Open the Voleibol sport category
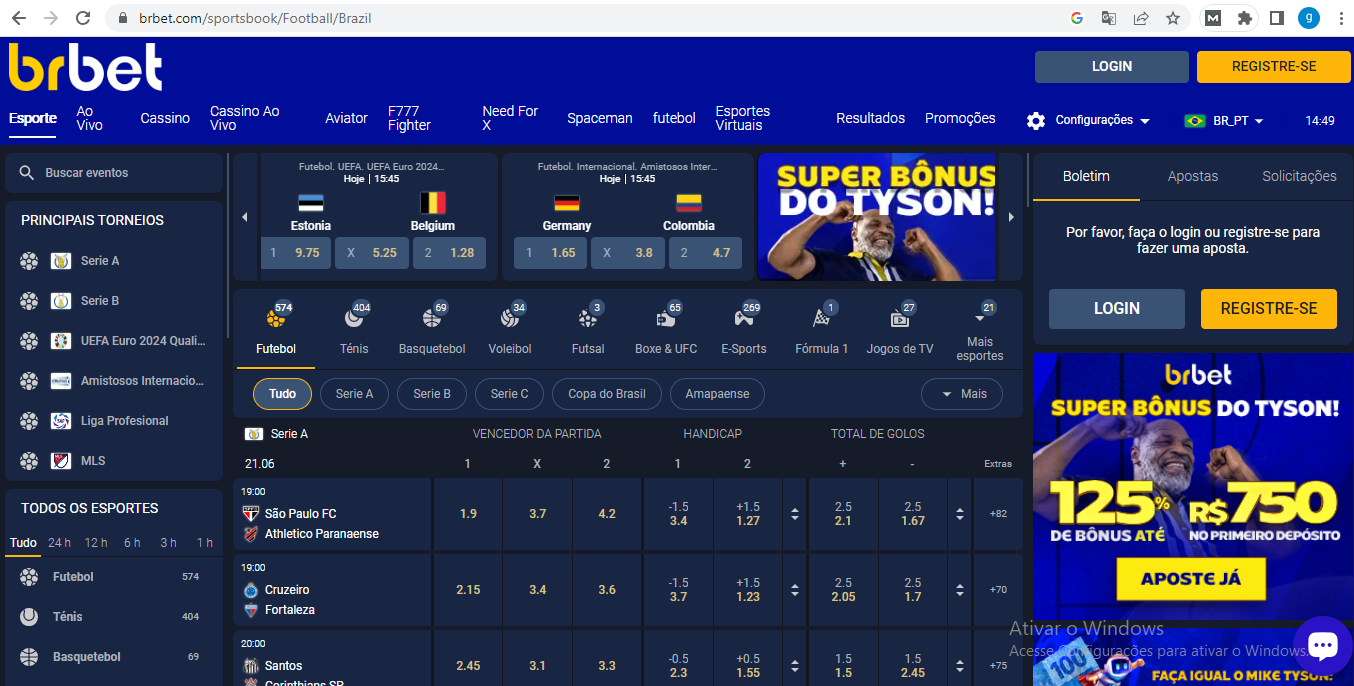The image size is (1354, 686). (509, 319)
